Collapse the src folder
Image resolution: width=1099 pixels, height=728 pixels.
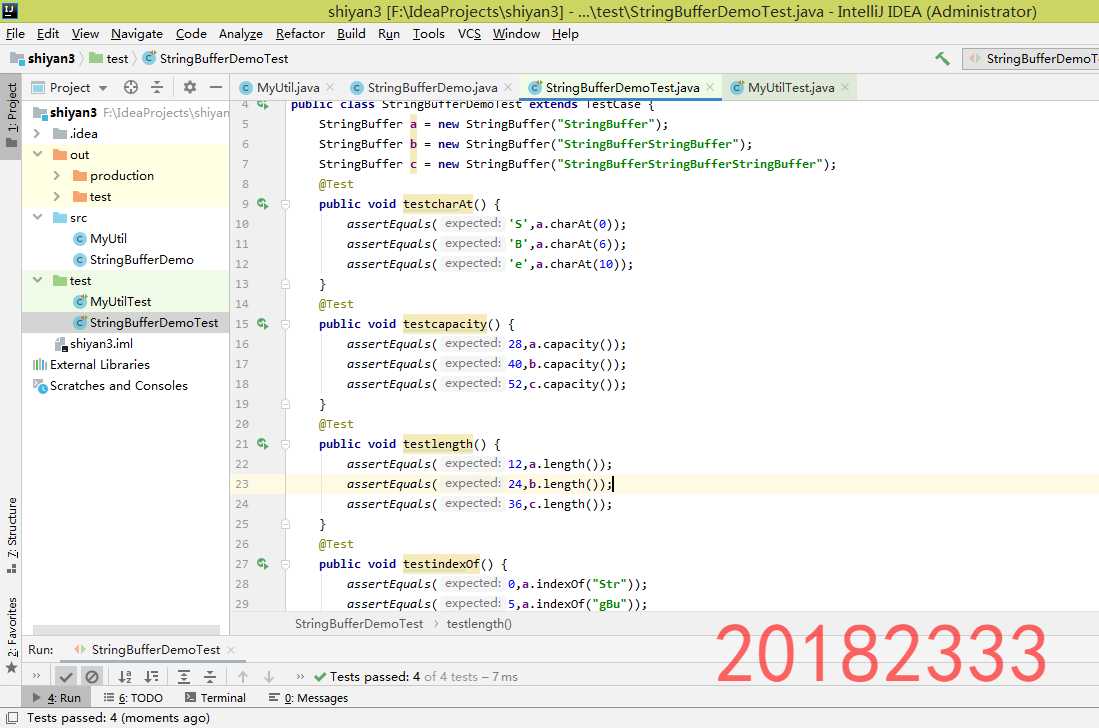(37, 217)
